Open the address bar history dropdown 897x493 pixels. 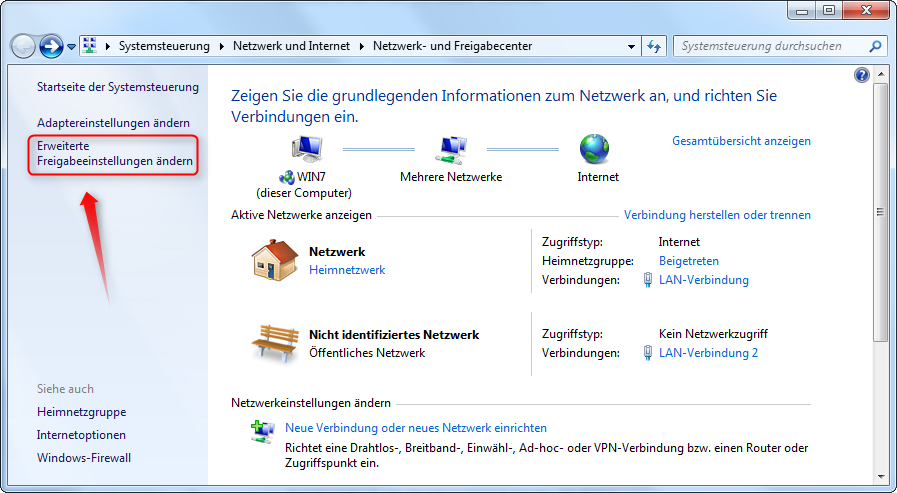(631, 46)
